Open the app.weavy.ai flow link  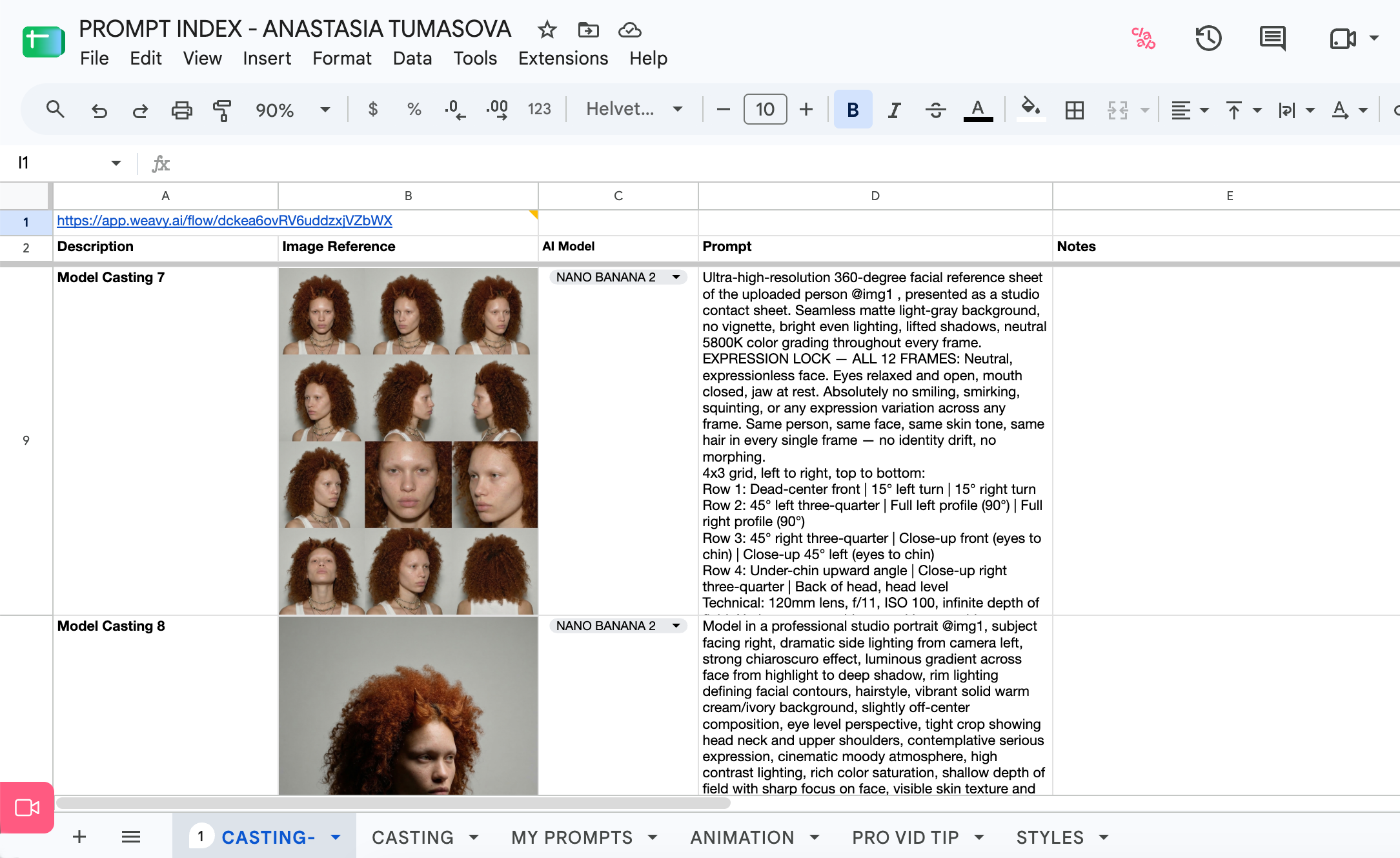coord(225,221)
